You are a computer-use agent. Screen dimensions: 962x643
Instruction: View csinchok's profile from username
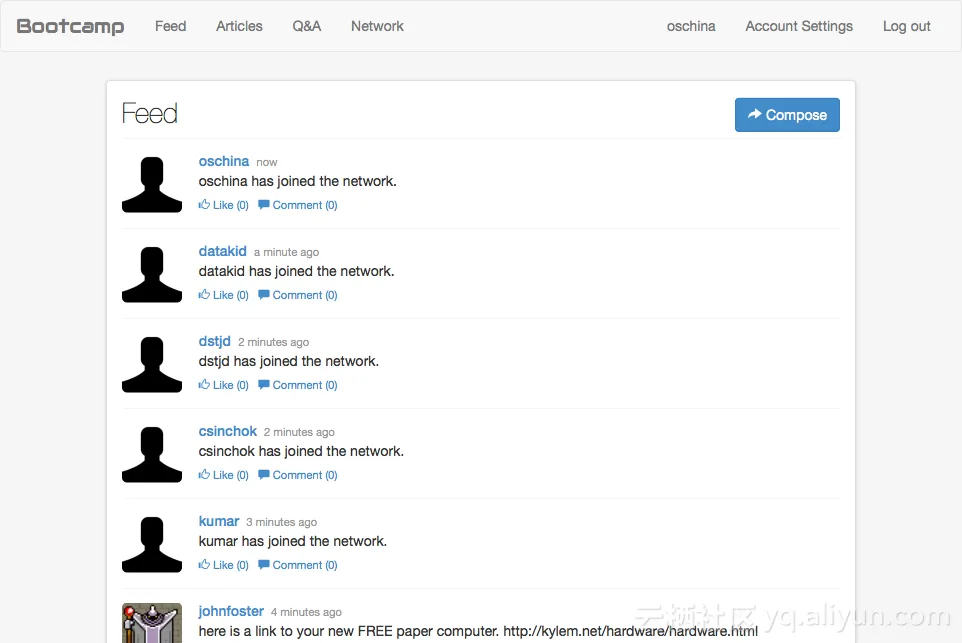[228, 431]
